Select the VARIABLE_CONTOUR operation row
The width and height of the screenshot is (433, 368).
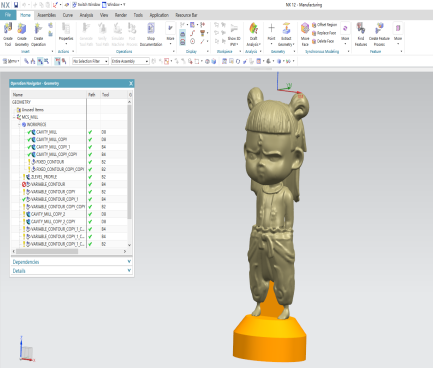48,184
